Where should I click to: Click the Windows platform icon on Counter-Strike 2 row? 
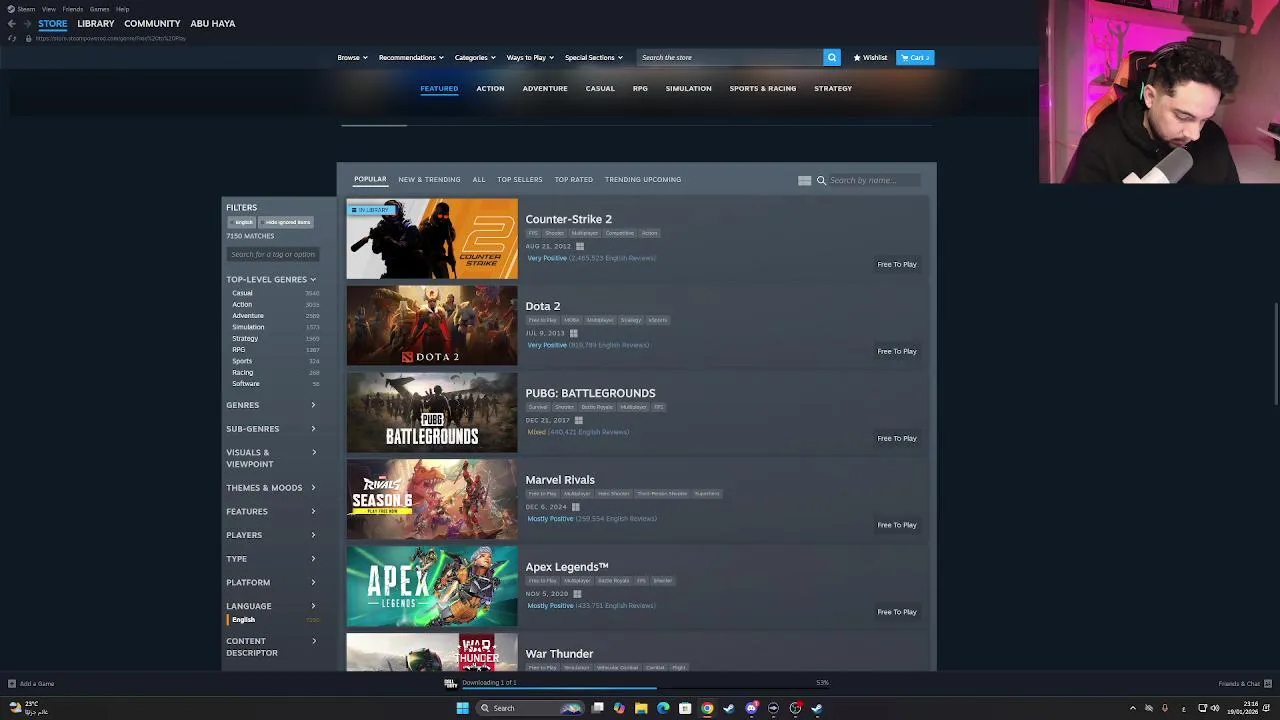coord(579,246)
